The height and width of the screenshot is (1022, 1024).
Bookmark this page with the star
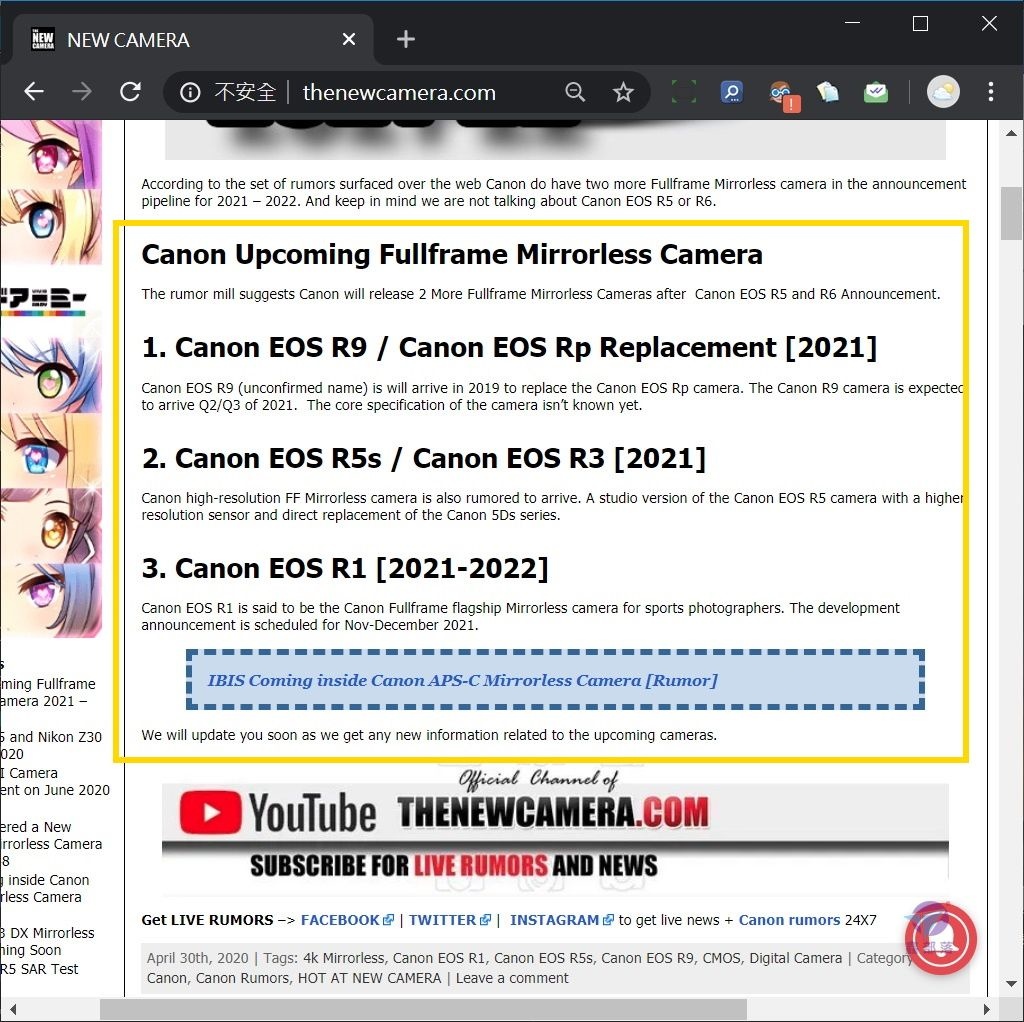coord(623,92)
